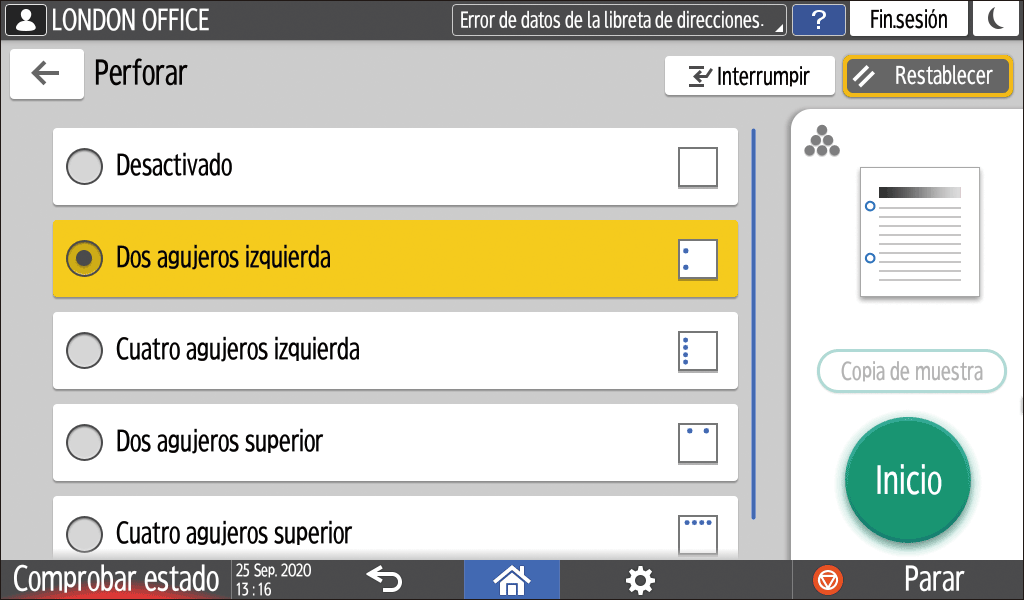The image size is (1024, 600).
Task: Tap the red stop icon
Action: [828, 579]
